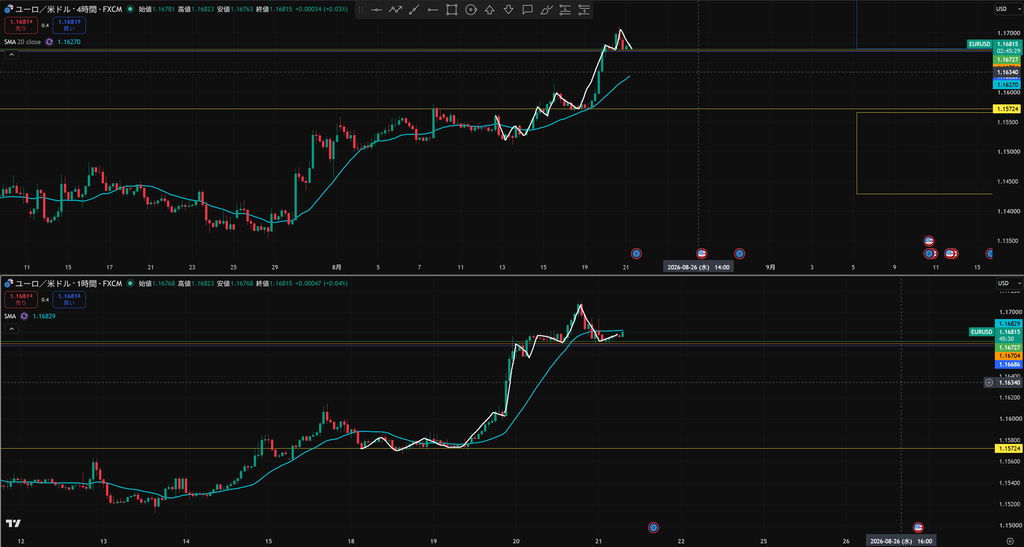Click the 2026-08-26 14:00 date label
The image size is (1024, 547).
(x=698, y=266)
